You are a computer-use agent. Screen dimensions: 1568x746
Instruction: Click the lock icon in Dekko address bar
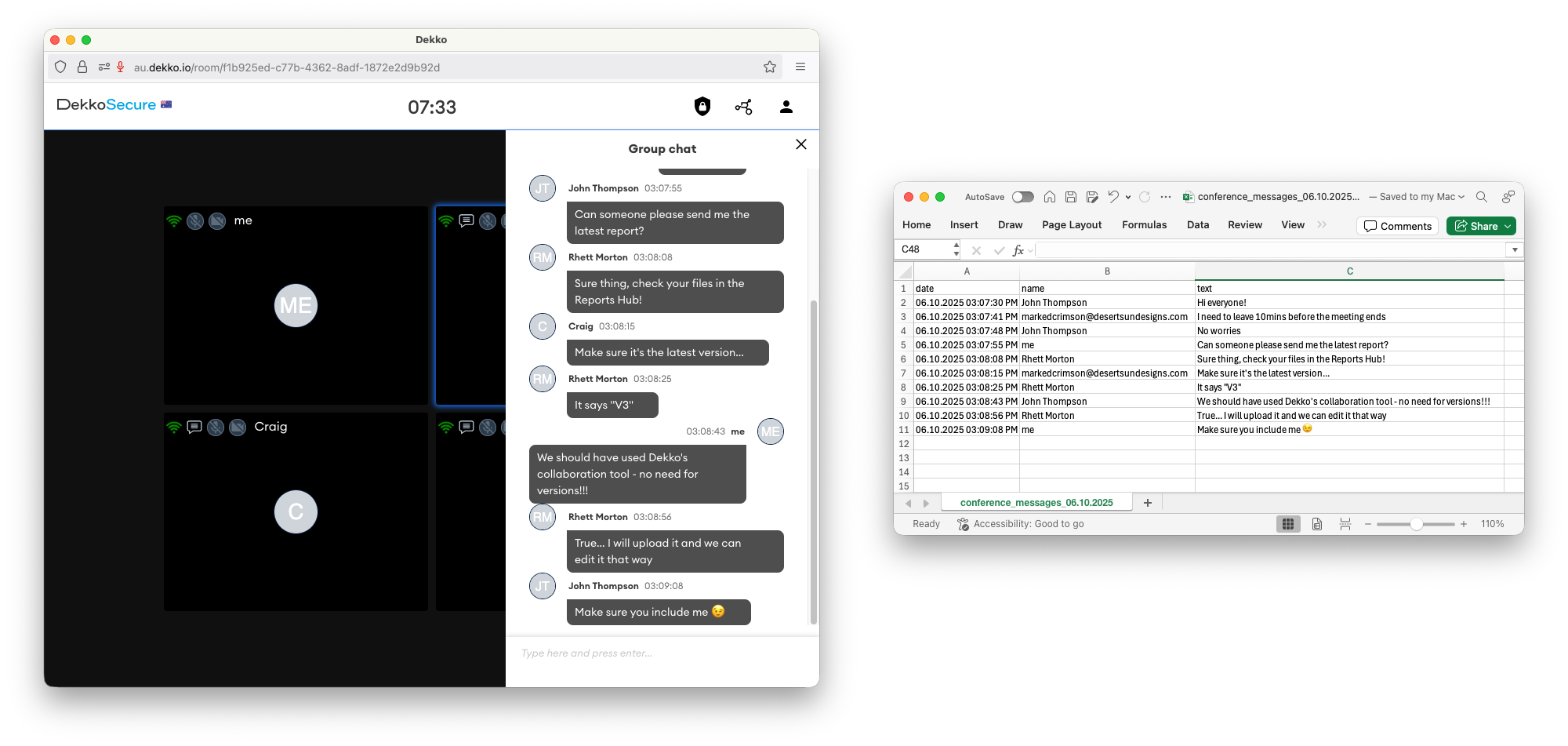pos(82,67)
